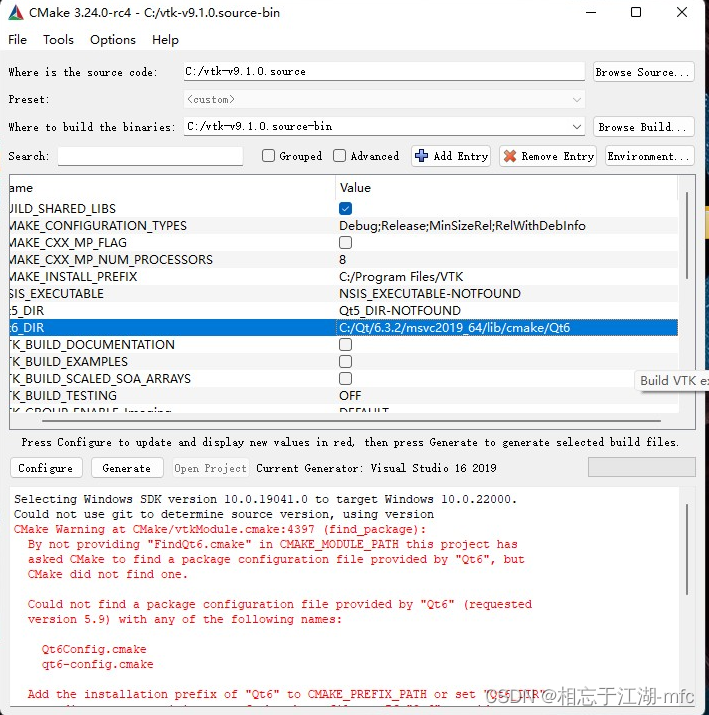Click the variable table vertical scrollbar
This screenshot has height=715, width=709.
(x=687, y=236)
